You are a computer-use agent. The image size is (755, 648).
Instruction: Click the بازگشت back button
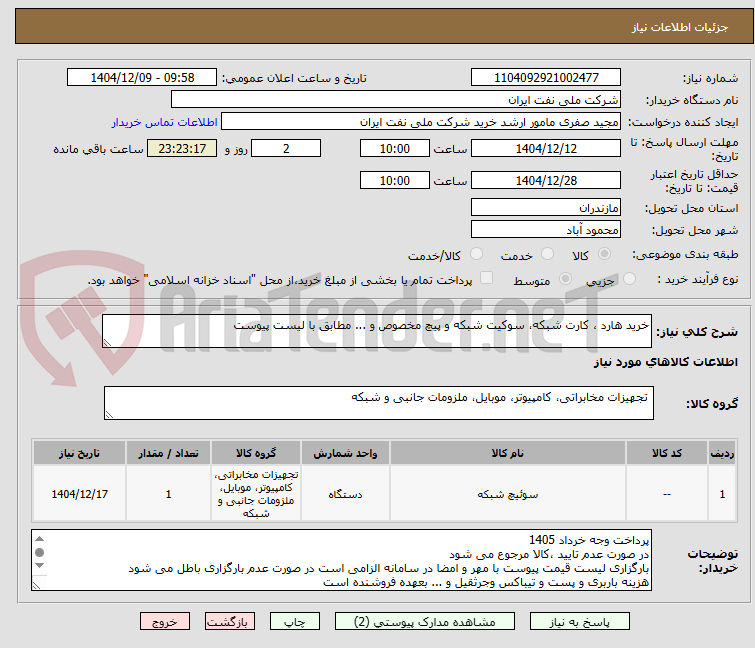[x=230, y=621]
